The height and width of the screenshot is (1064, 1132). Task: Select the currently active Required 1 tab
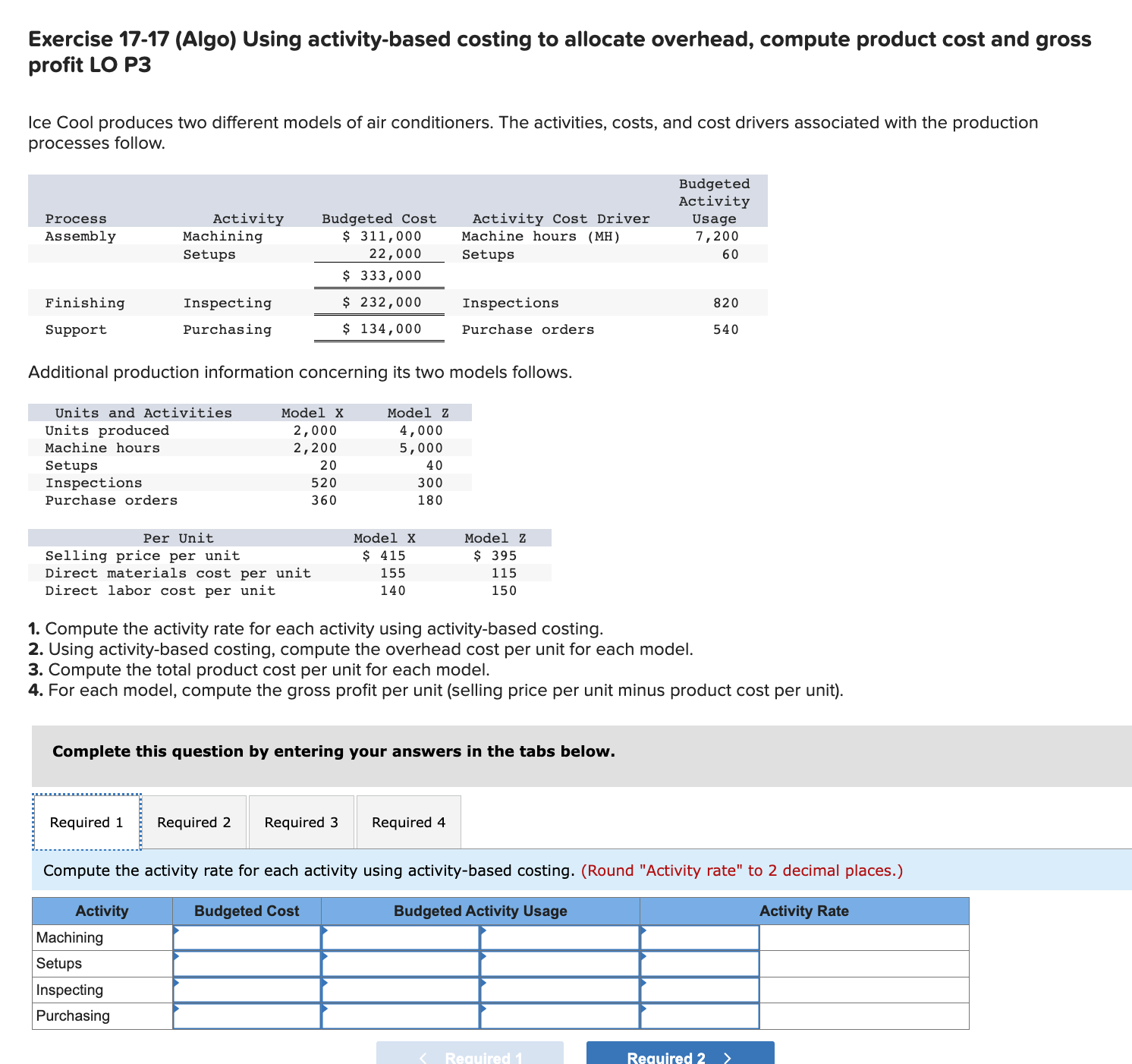tap(85, 822)
